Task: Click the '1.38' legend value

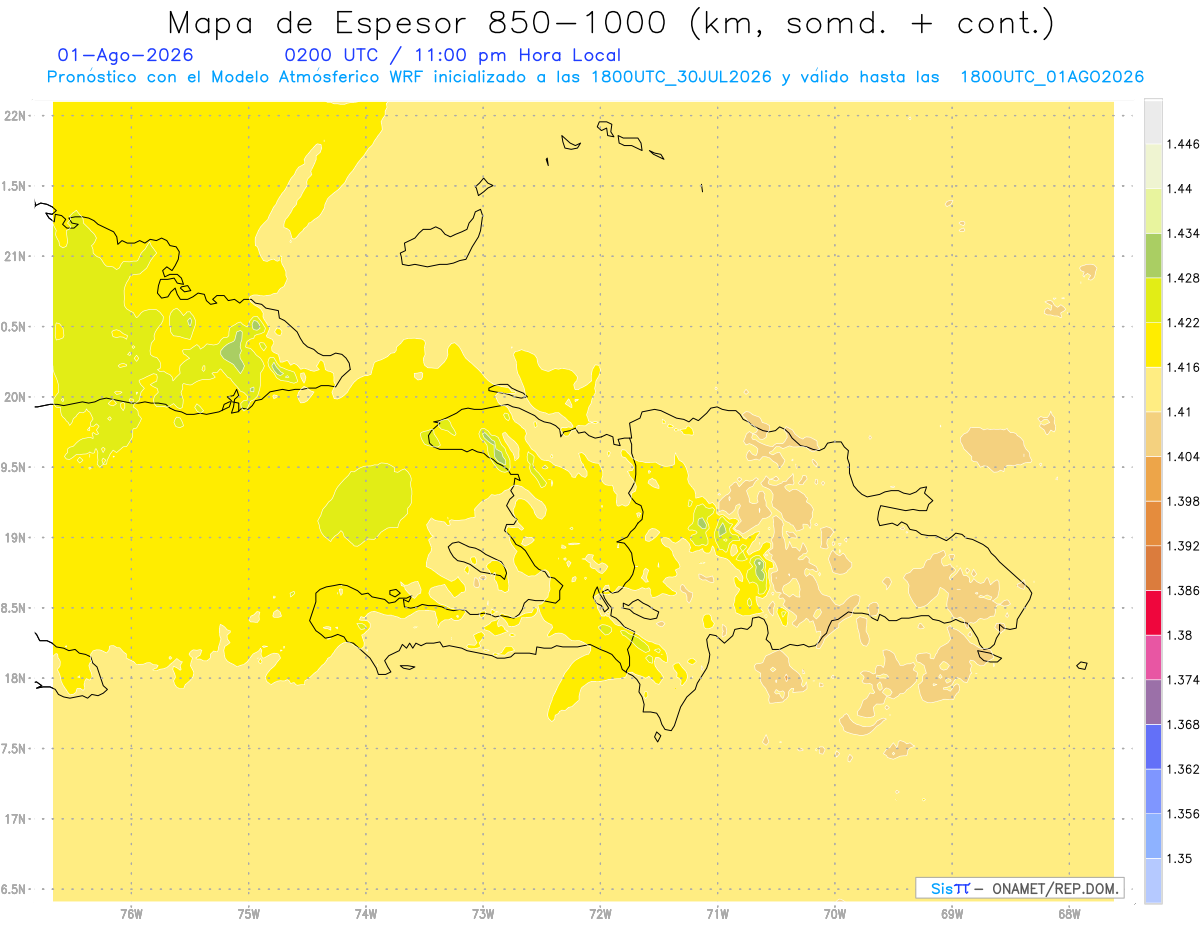Action: coord(1178,635)
